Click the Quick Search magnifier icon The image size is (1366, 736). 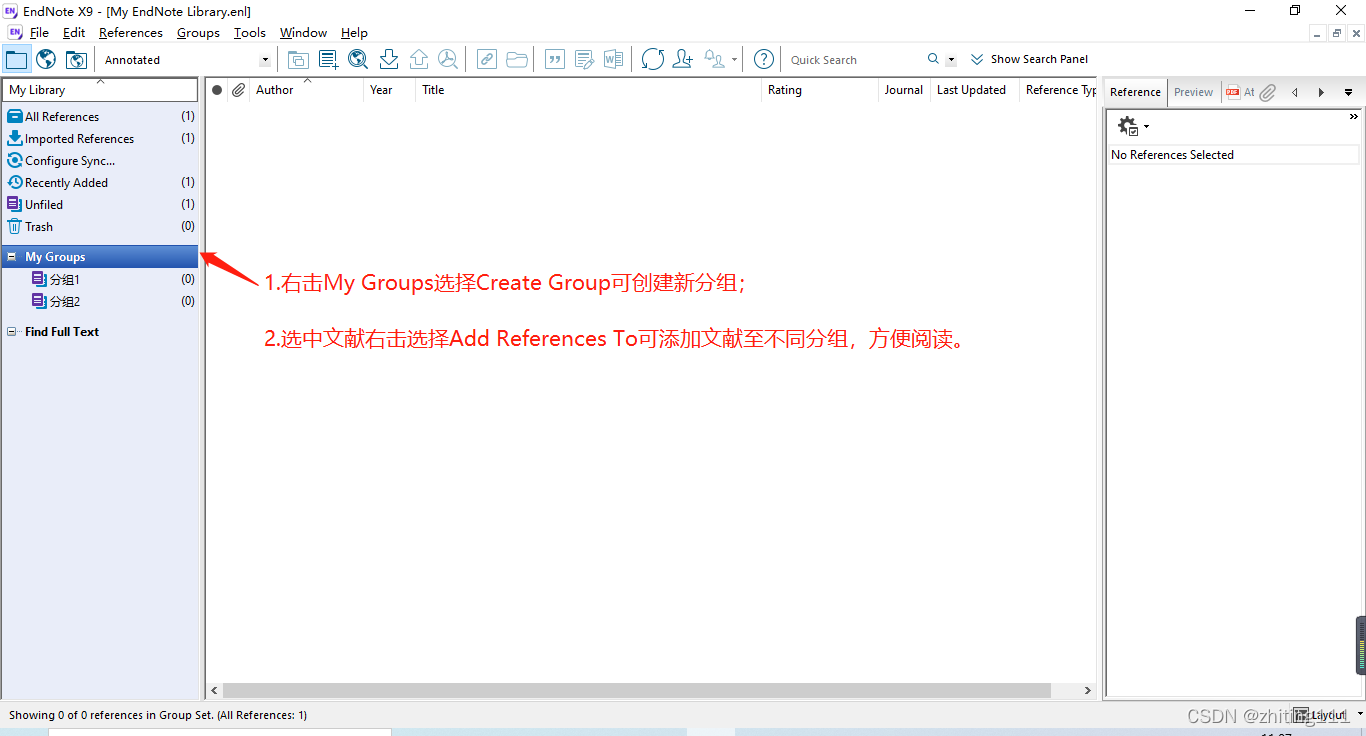coord(933,59)
